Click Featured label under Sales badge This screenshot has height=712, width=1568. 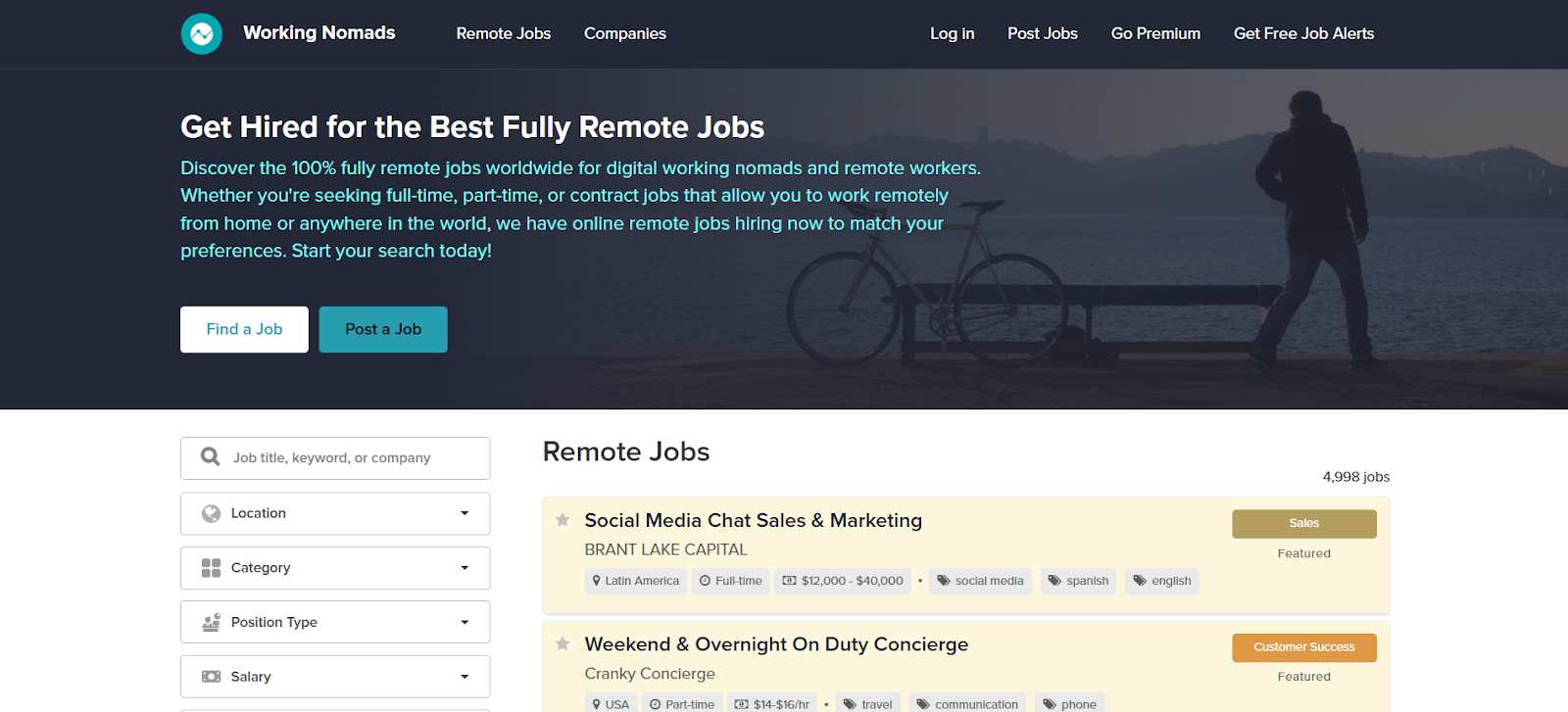[1304, 553]
